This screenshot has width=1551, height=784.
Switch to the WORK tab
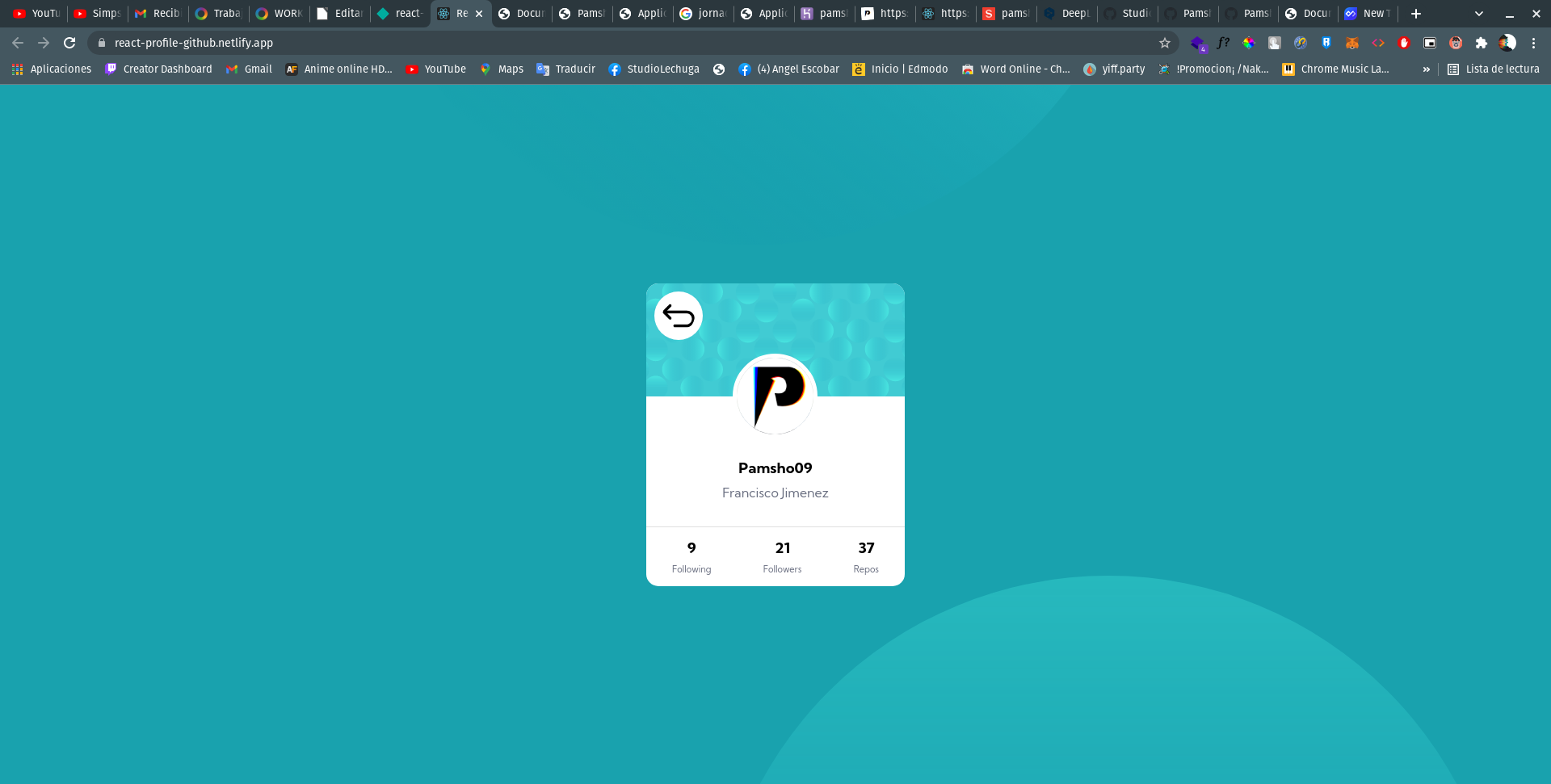(280, 14)
